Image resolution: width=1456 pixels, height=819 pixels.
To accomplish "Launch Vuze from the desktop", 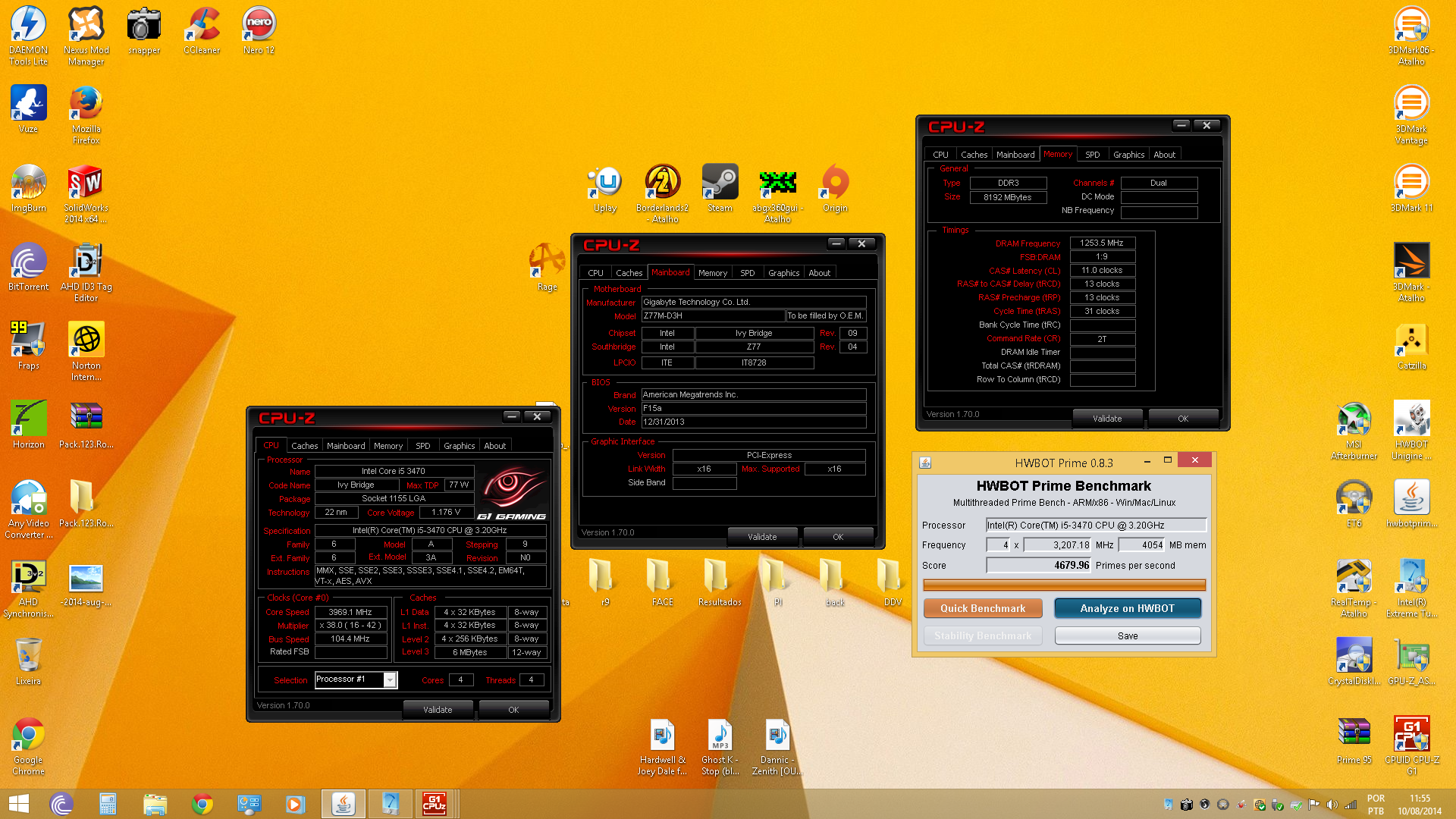I will [x=28, y=110].
